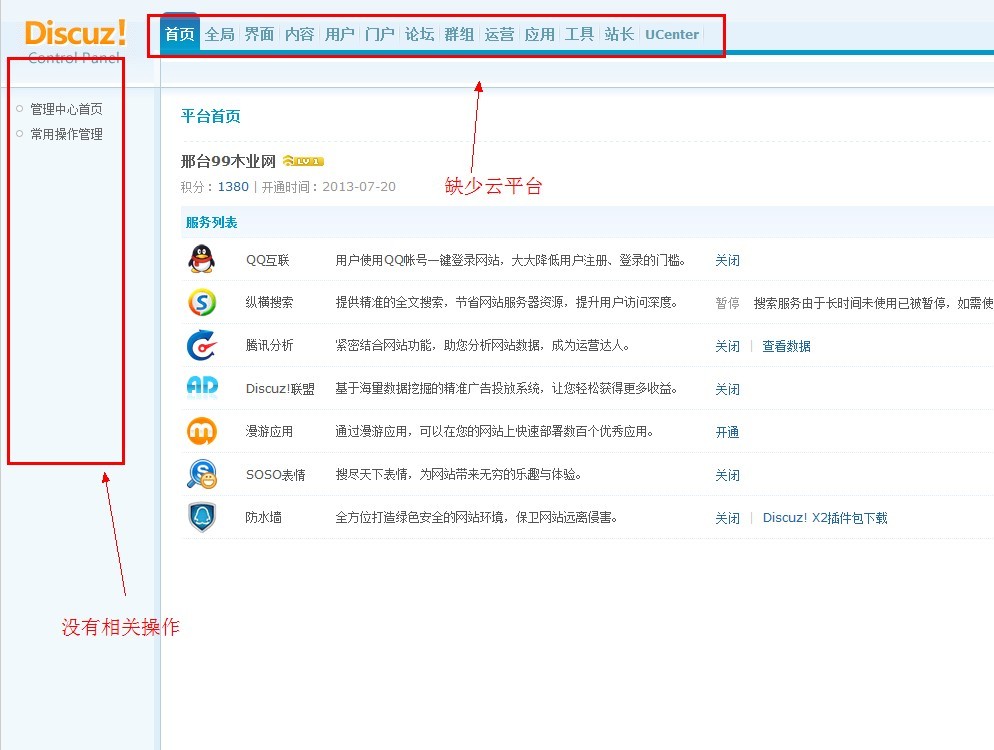Screen dimensions: 994x750
Task: Click 关闭 for 腾讯分析
Action: (727, 346)
